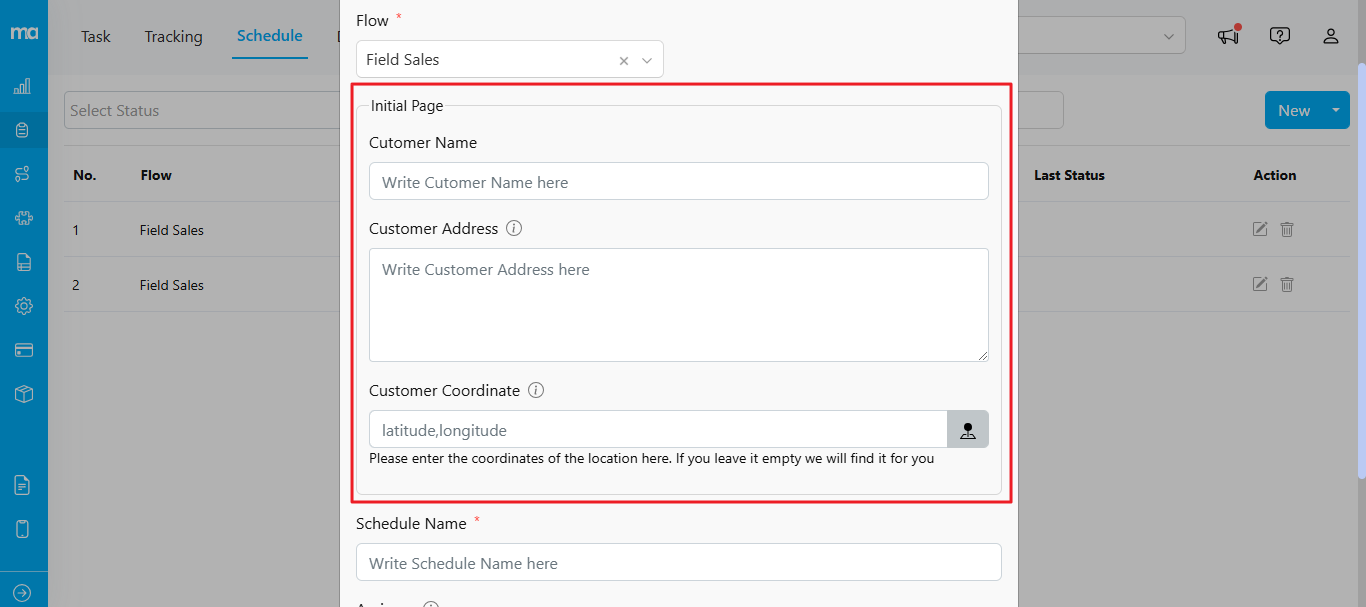The image size is (1366, 607).
Task: Click the puzzle piece integrations icon
Action: [23, 218]
